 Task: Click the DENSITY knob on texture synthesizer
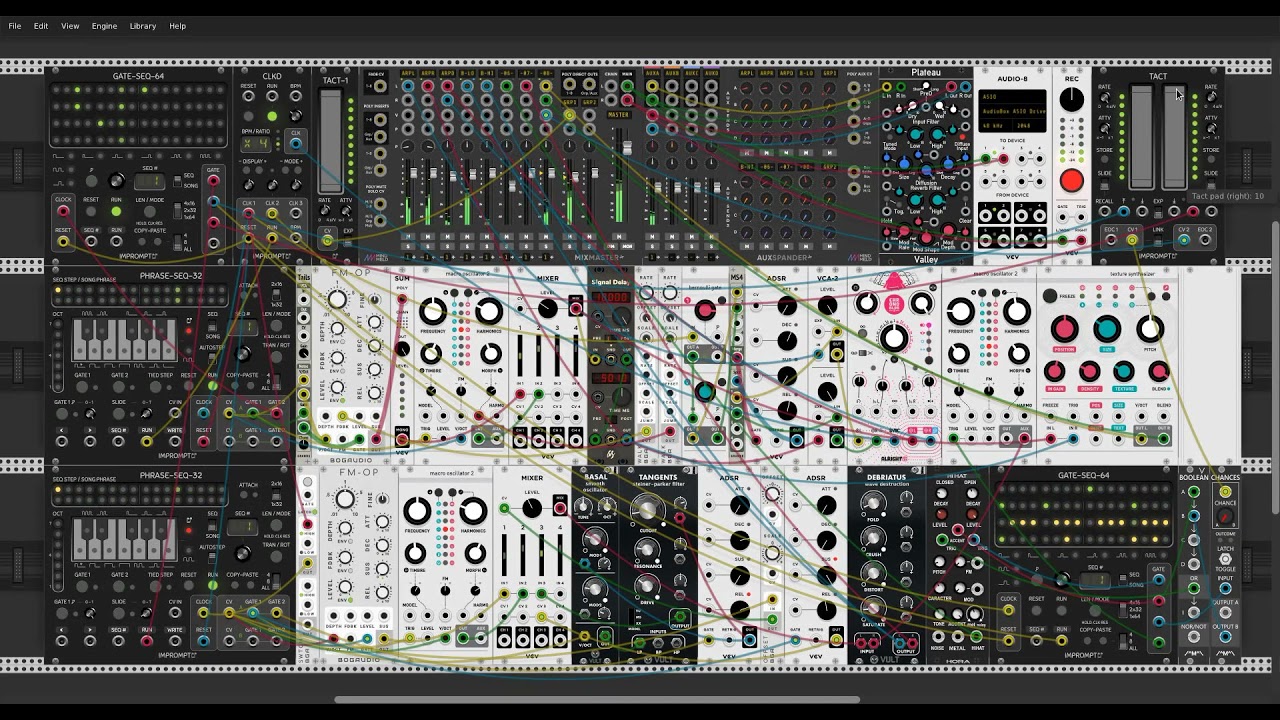click(1090, 372)
